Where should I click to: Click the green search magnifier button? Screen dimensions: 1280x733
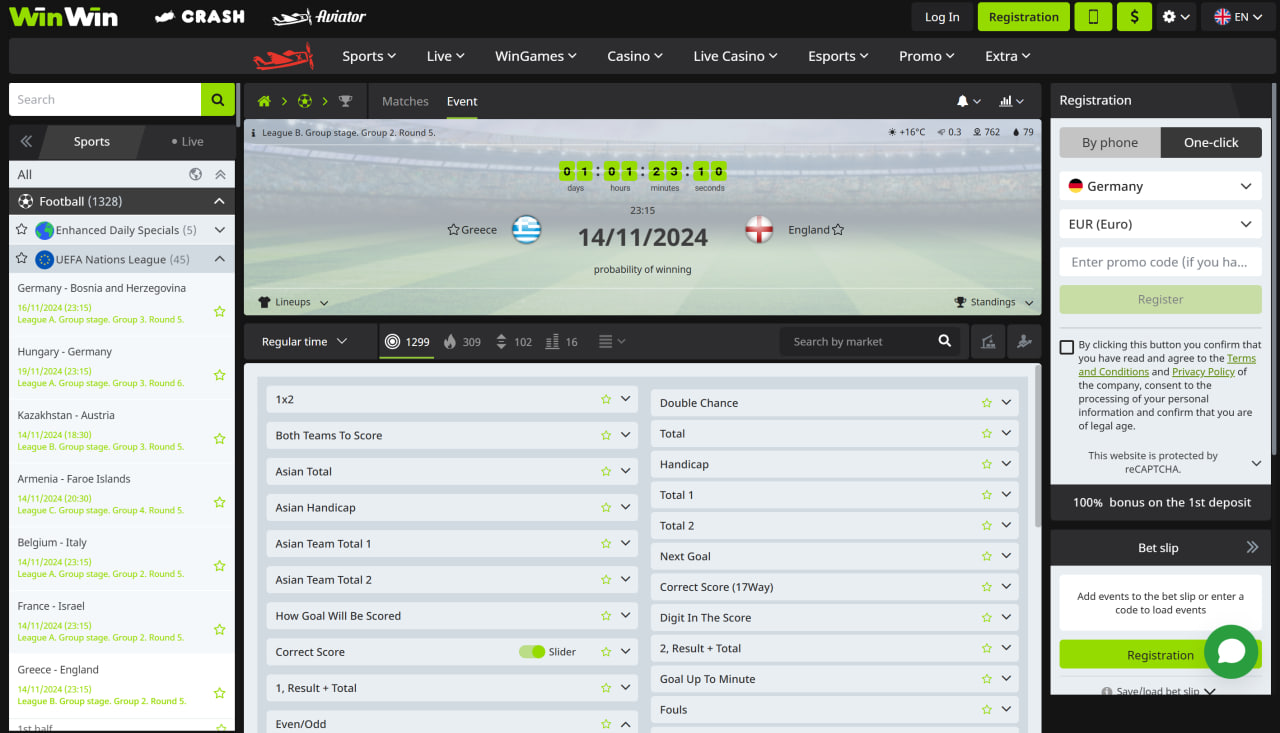click(x=217, y=100)
